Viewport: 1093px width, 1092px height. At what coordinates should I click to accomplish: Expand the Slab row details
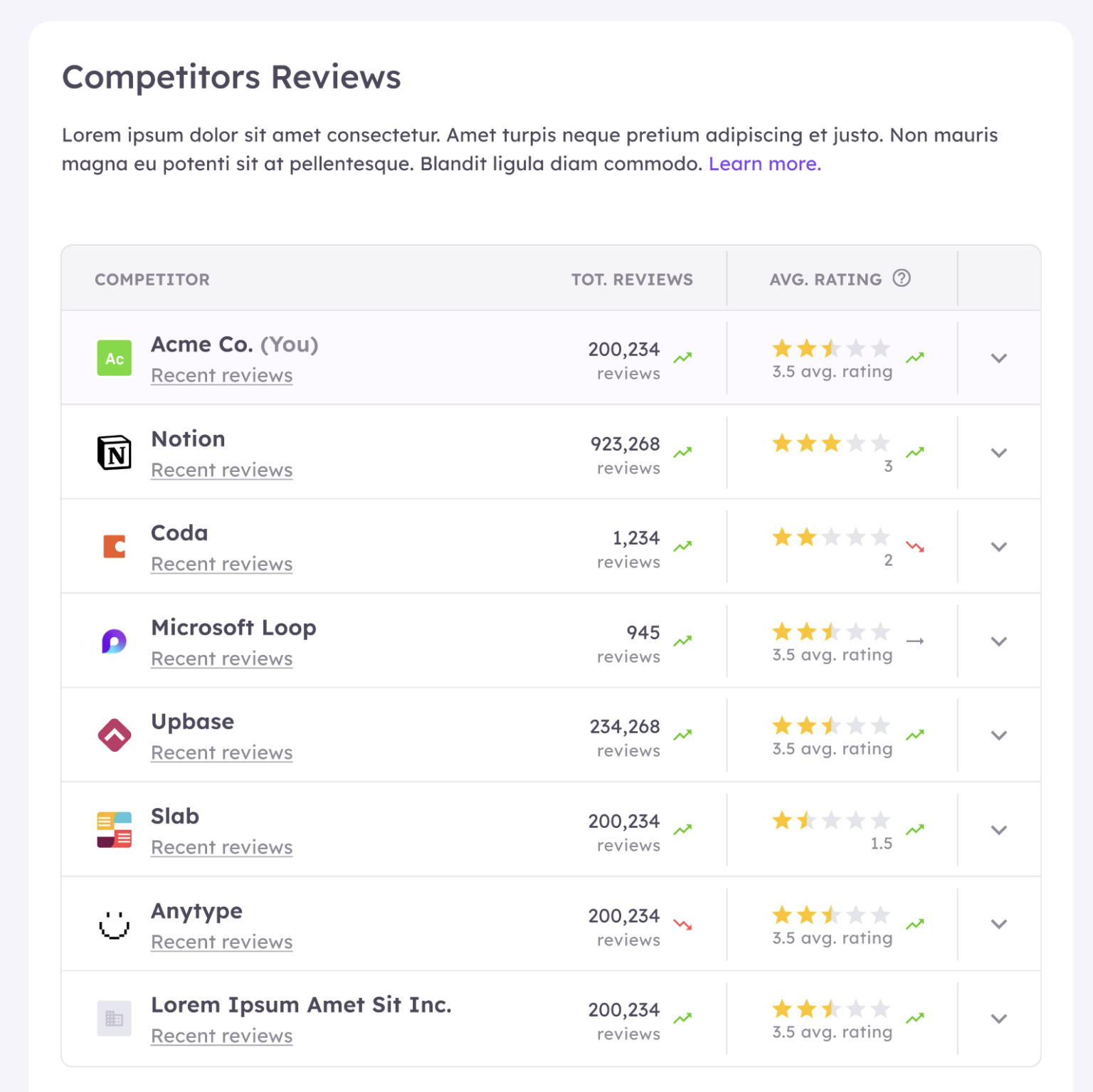click(x=999, y=830)
